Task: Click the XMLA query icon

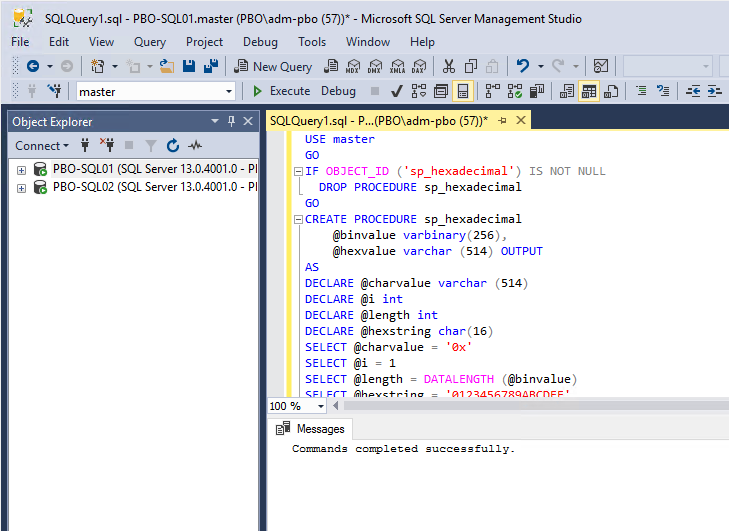Action: tap(398, 66)
